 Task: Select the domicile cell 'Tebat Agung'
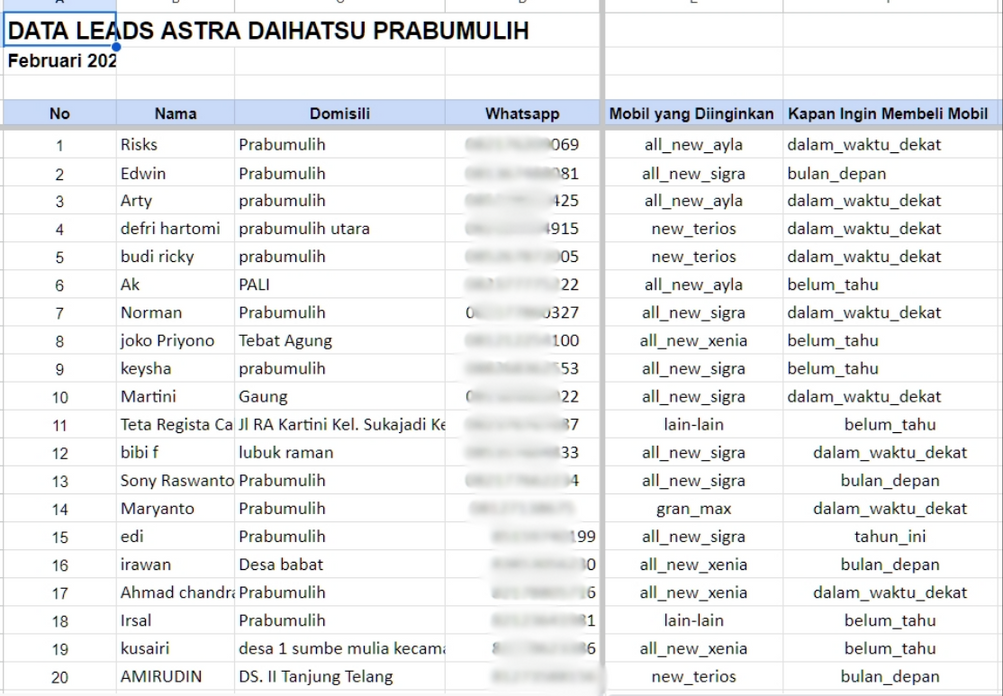(340, 340)
